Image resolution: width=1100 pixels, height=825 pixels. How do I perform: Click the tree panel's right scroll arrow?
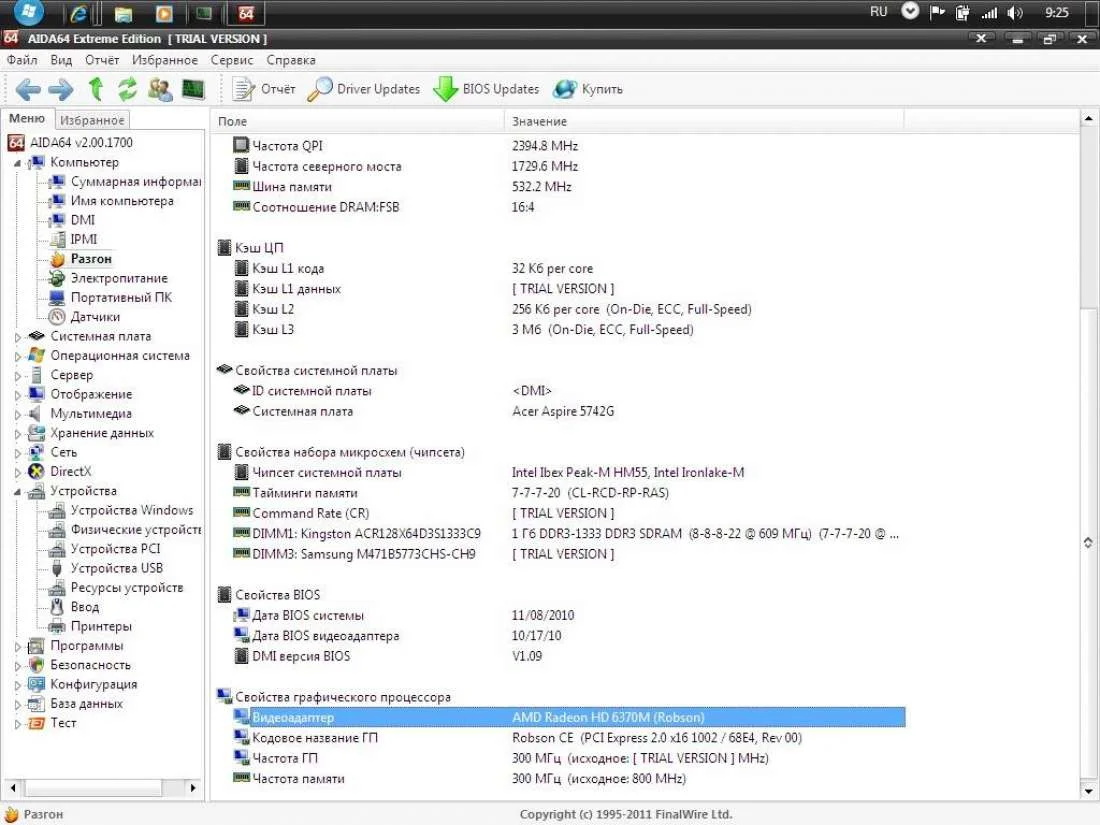195,788
